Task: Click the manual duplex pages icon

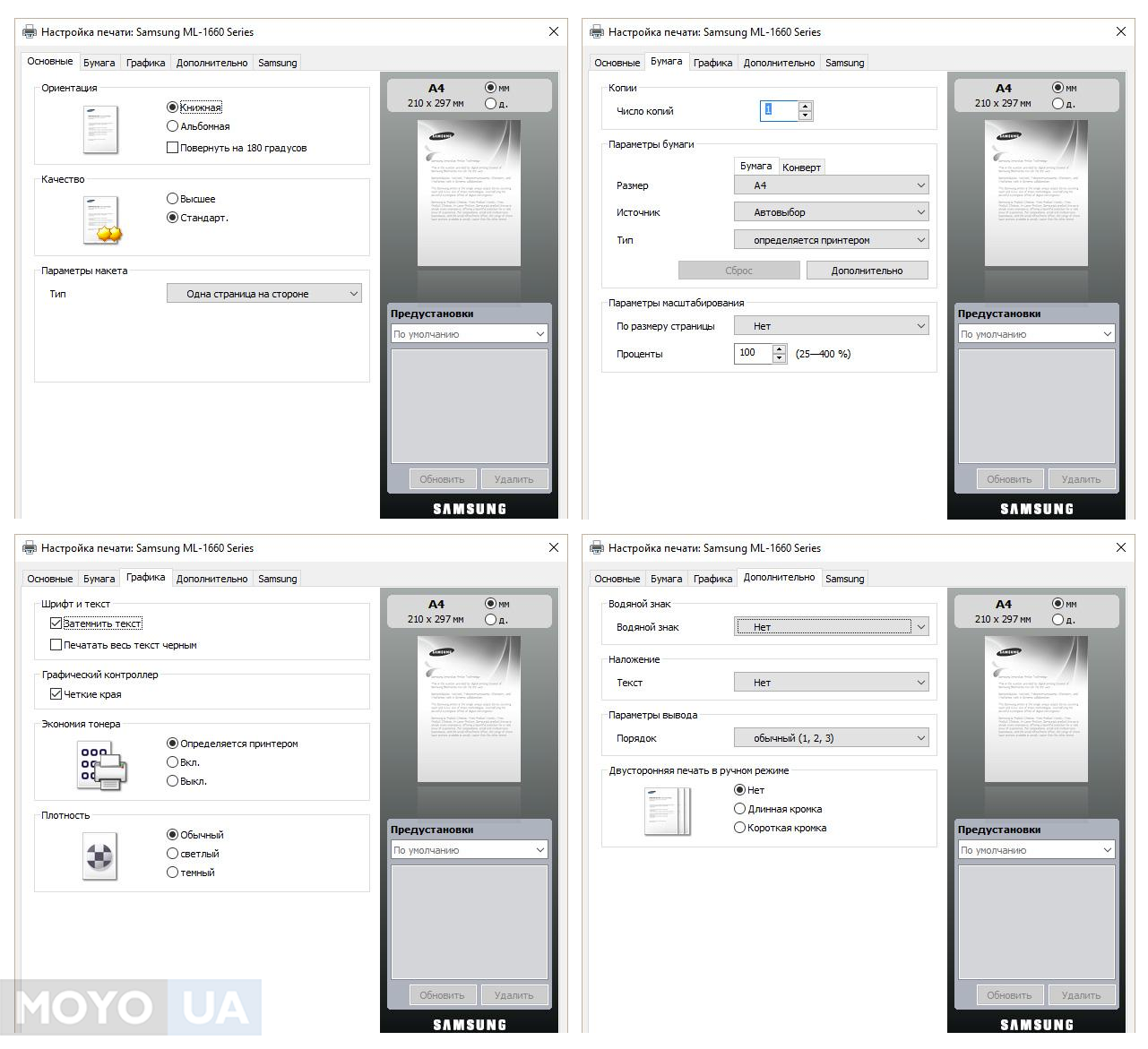Action: [x=668, y=811]
